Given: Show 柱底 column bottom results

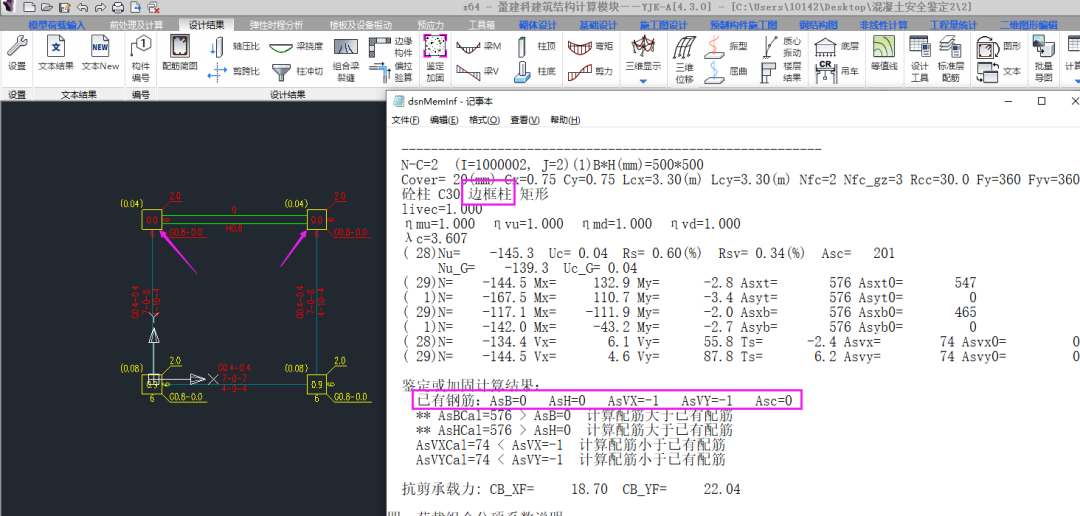Looking at the screenshot, I should point(536,71).
